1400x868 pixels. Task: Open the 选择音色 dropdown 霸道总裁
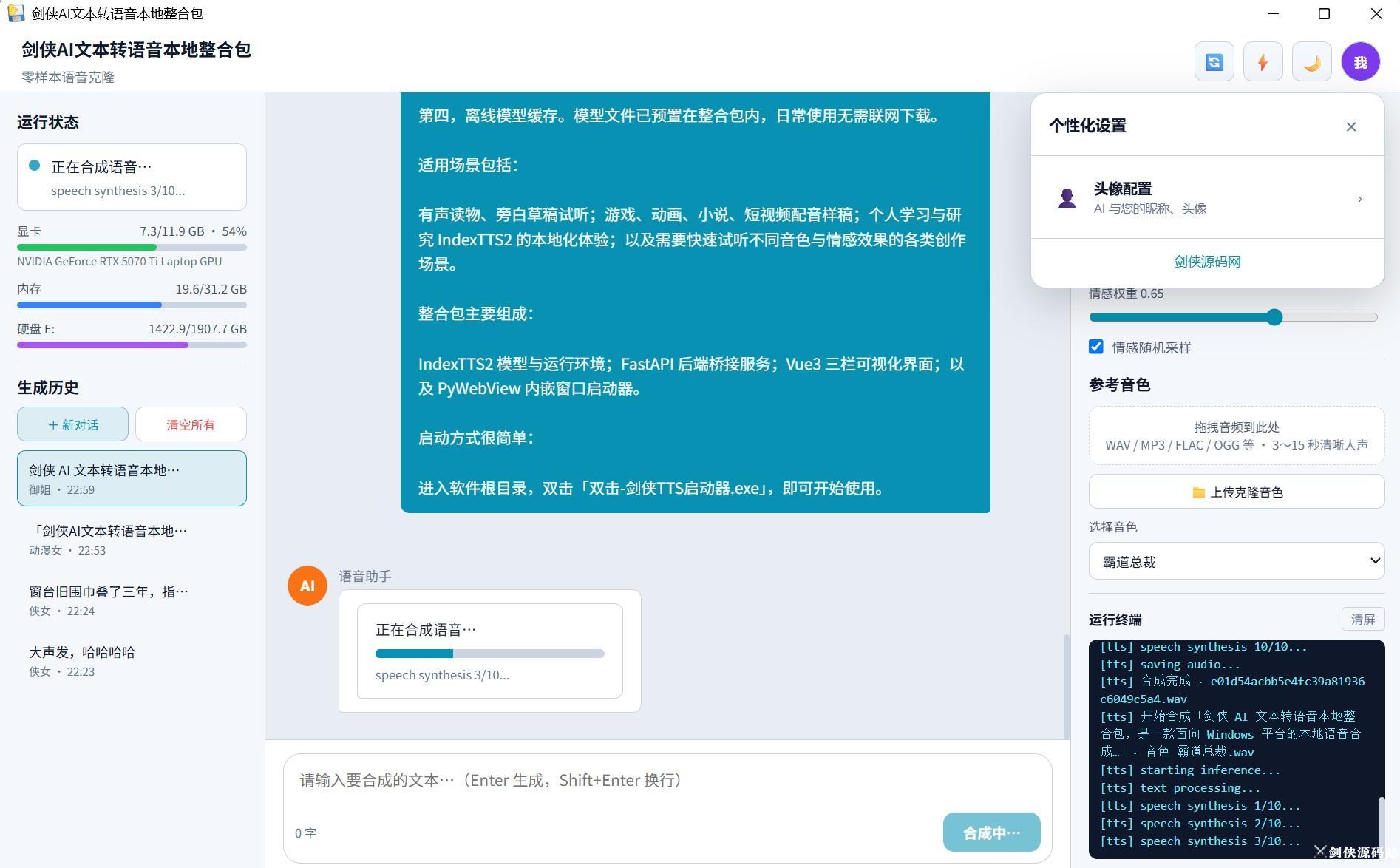[1236, 561]
